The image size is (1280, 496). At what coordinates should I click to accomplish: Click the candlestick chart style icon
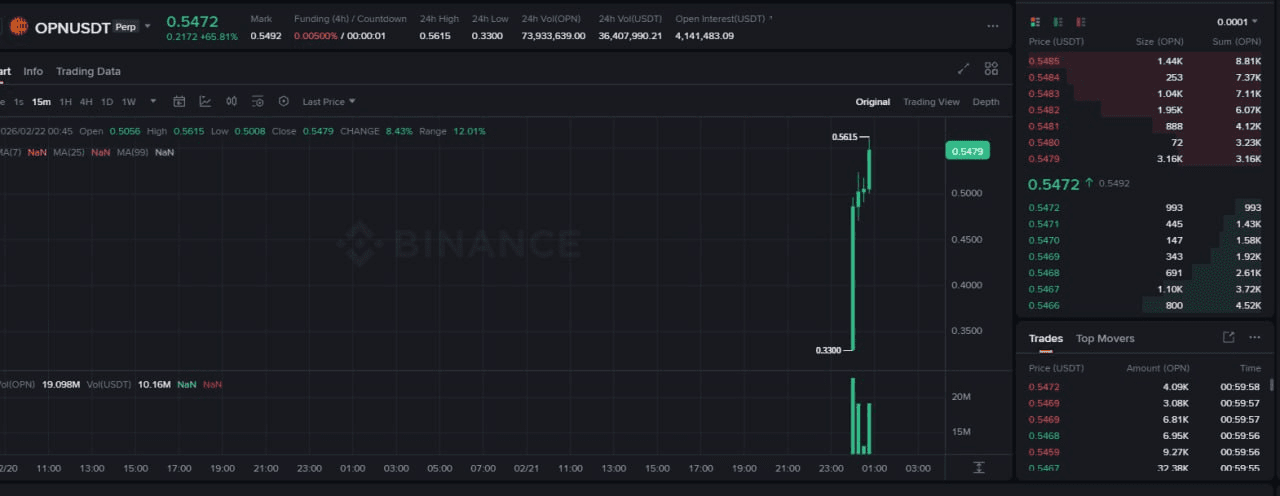(232, 101)
